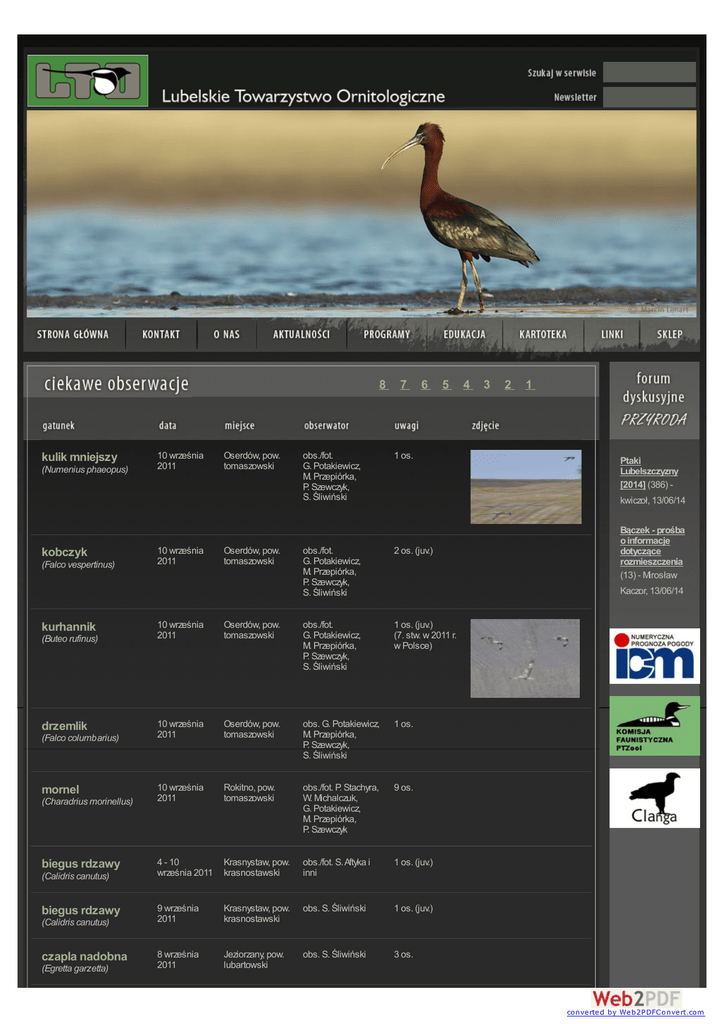Open the ICM weather forecast banner
Screen dimensions: 724x1024
654,656
